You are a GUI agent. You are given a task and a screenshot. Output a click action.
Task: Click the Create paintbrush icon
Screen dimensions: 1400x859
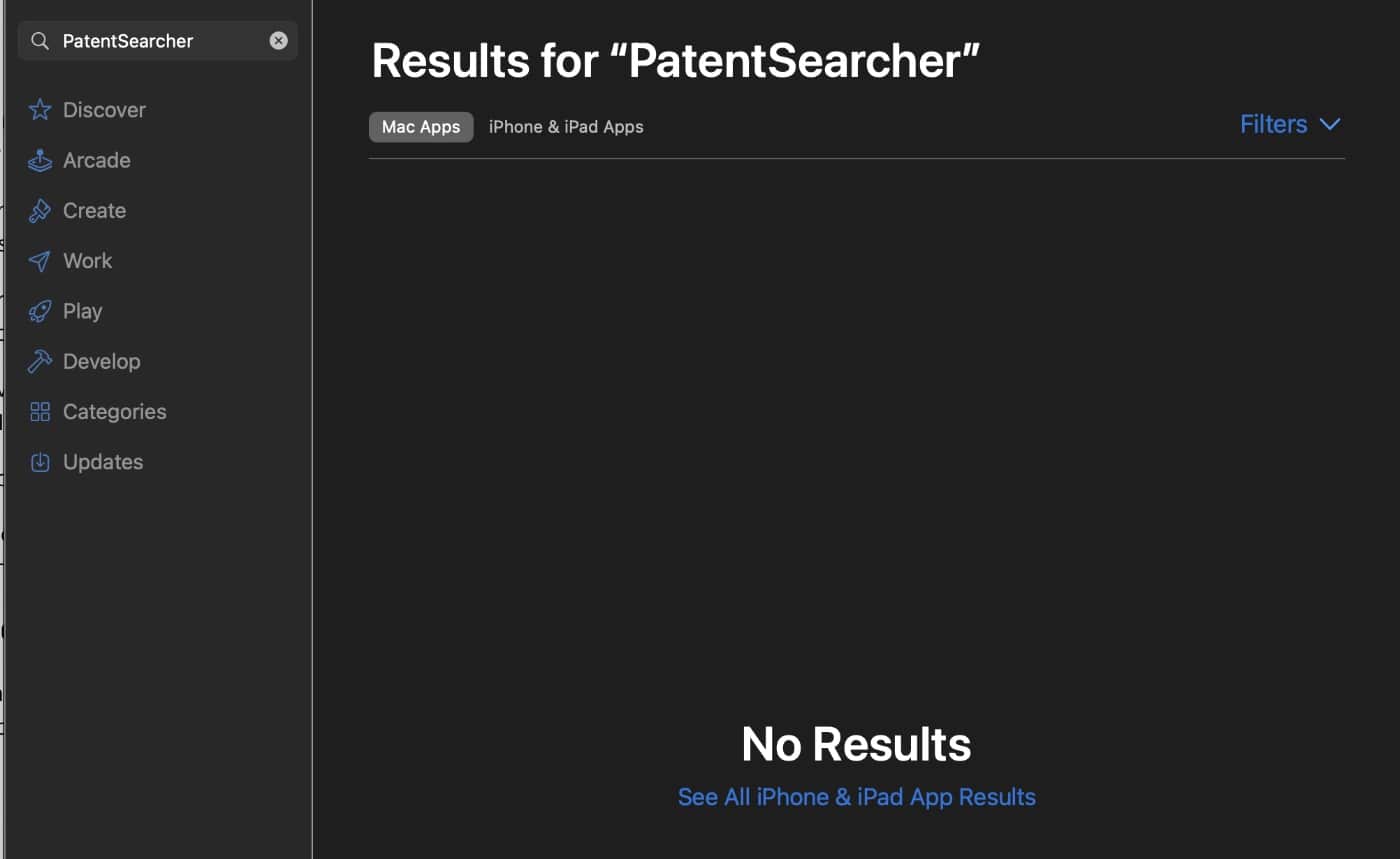[40, 211]
